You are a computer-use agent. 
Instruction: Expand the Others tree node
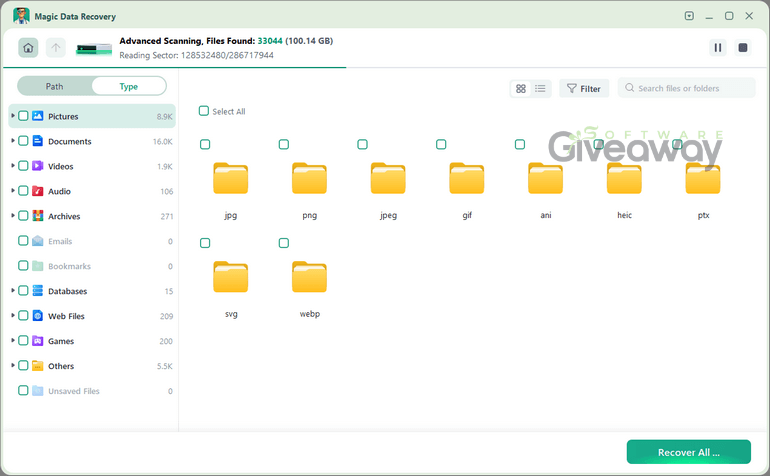point(13,365)
